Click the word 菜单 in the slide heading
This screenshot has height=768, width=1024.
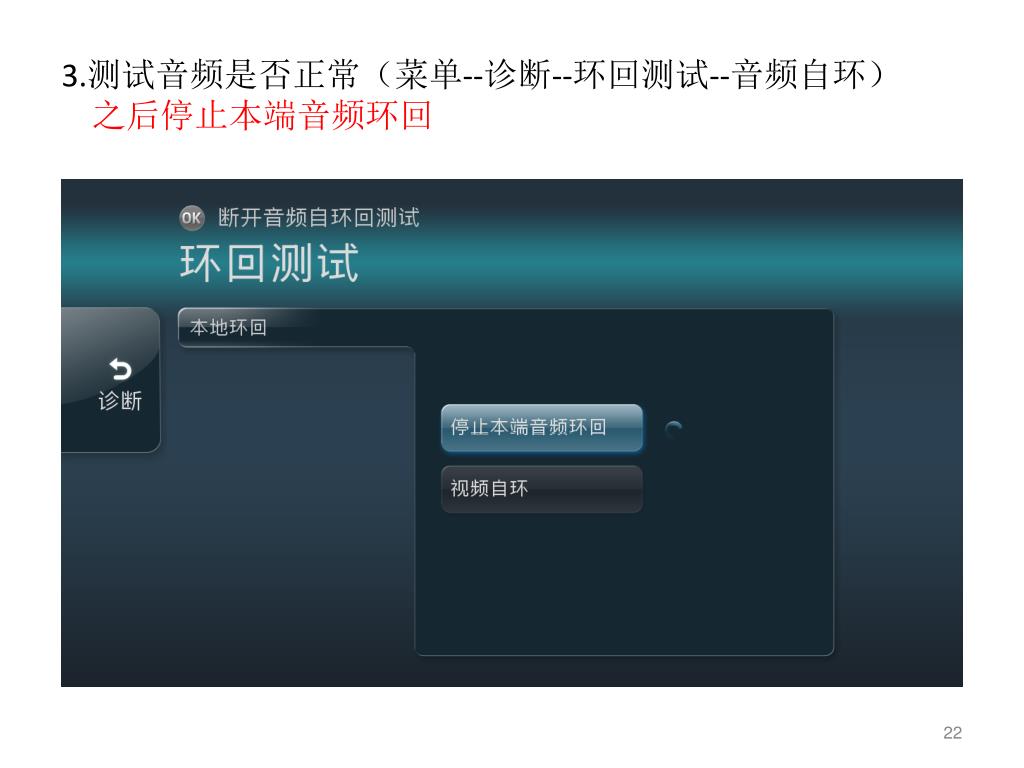428,74
